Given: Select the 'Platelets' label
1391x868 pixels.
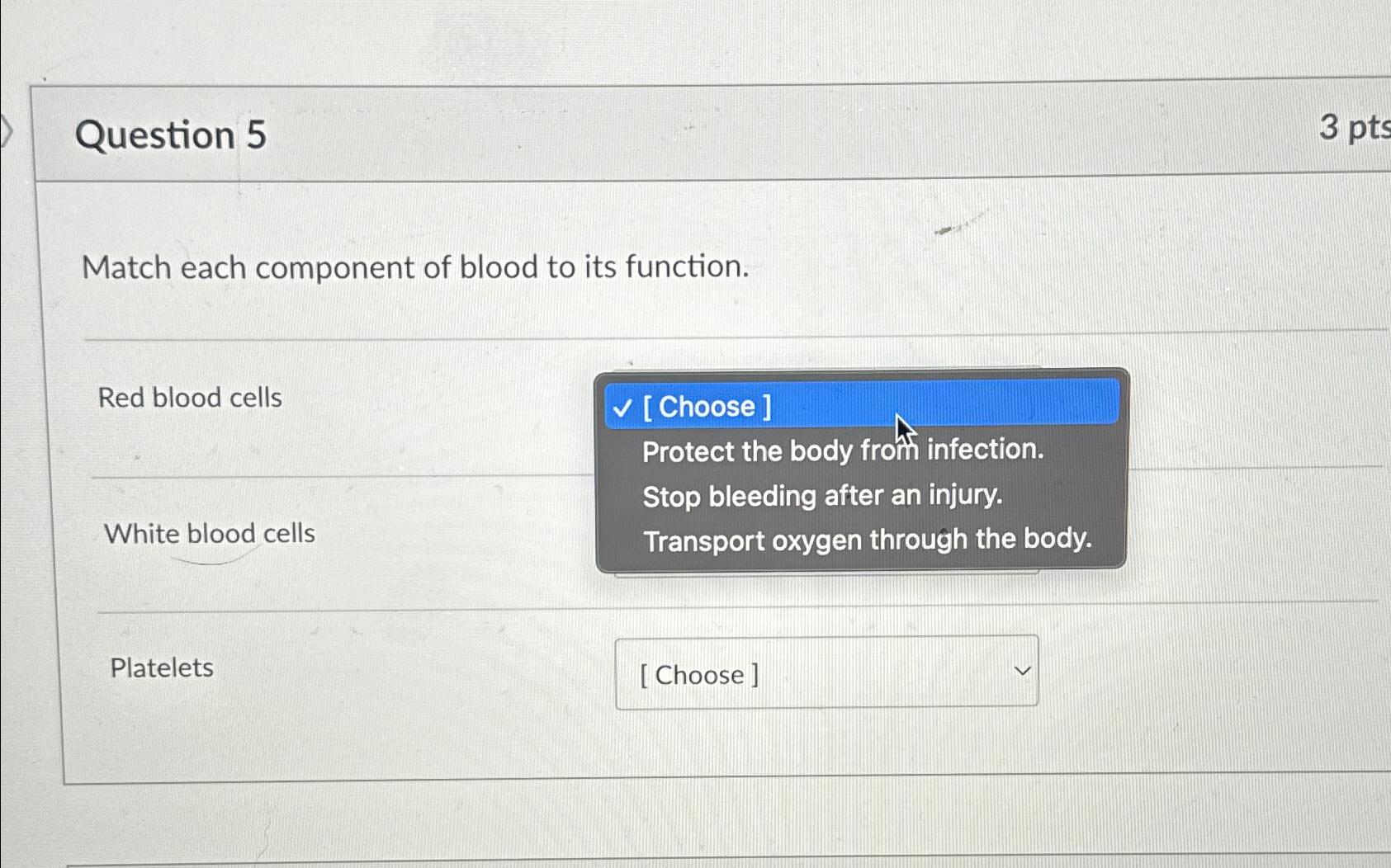Looking at the screenshot, I should (x=161, y=668).
